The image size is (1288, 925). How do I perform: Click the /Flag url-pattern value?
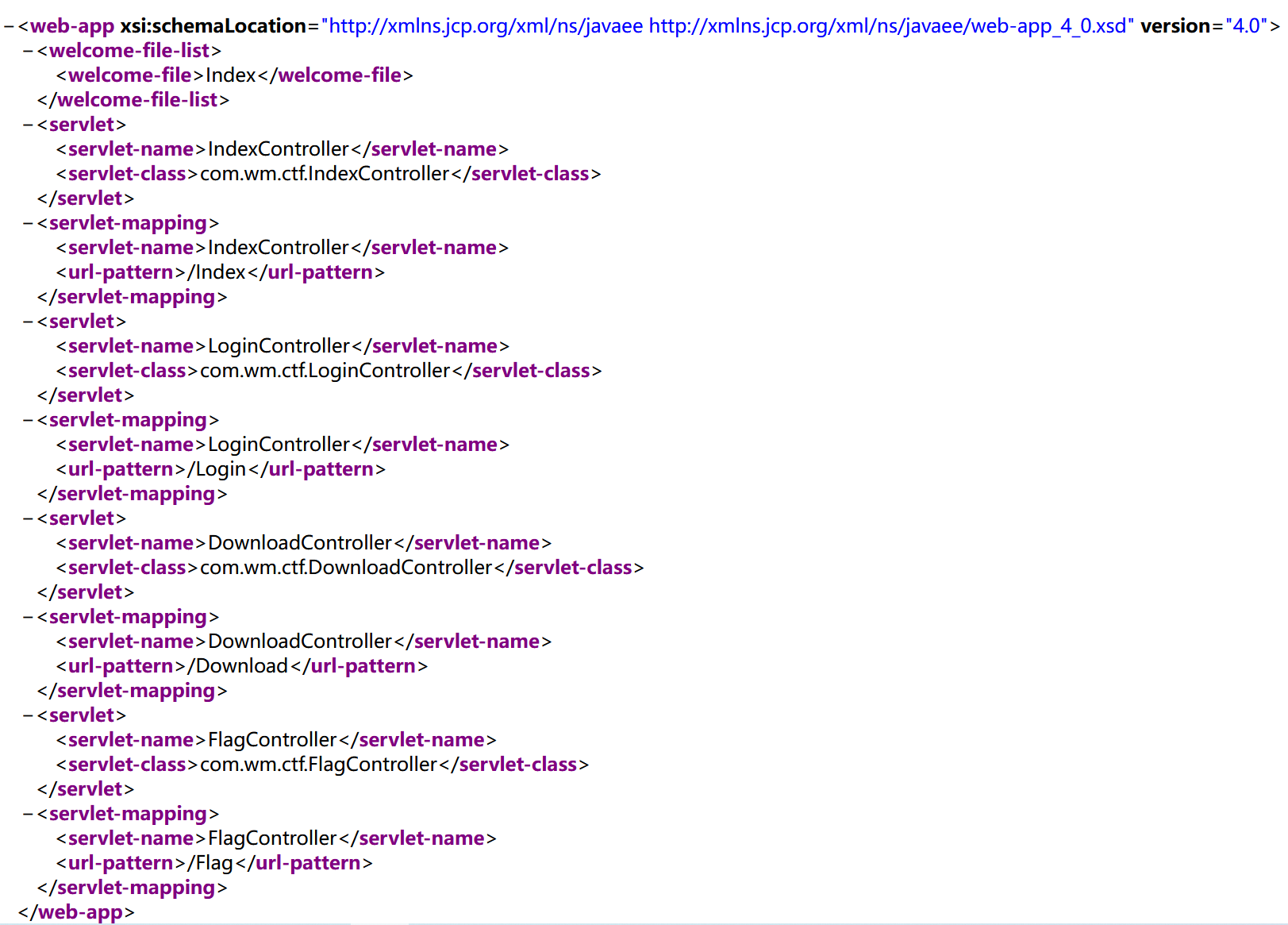tap(210, 863)
